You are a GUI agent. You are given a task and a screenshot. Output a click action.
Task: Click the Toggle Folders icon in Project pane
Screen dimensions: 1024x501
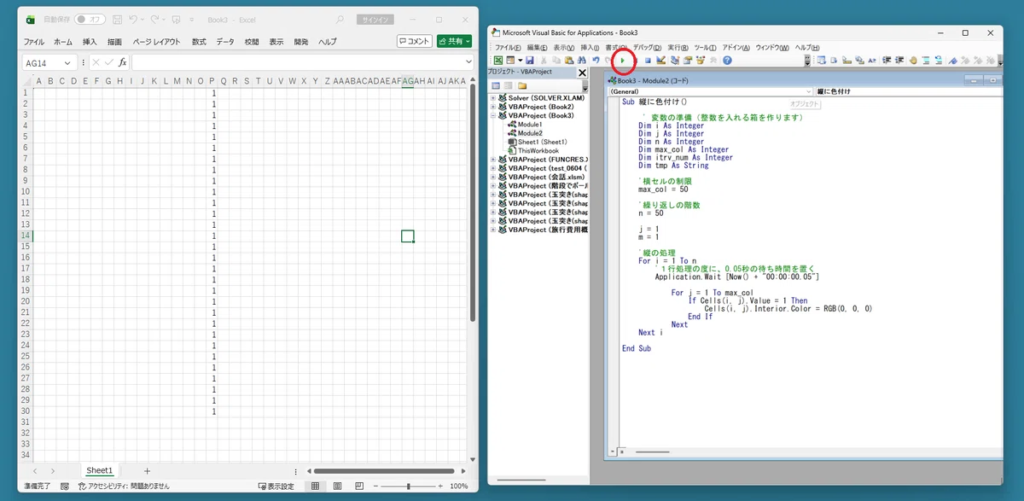[x=521, y=86]
